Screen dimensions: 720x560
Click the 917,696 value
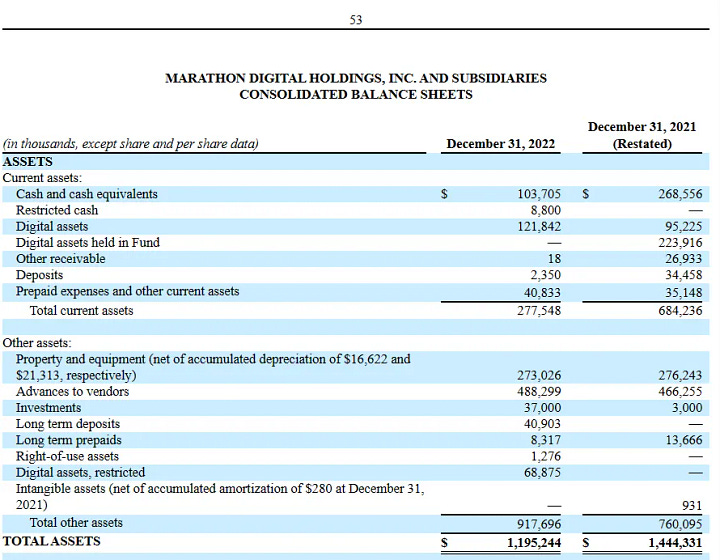pyautogui.click(x=539, y=524)
